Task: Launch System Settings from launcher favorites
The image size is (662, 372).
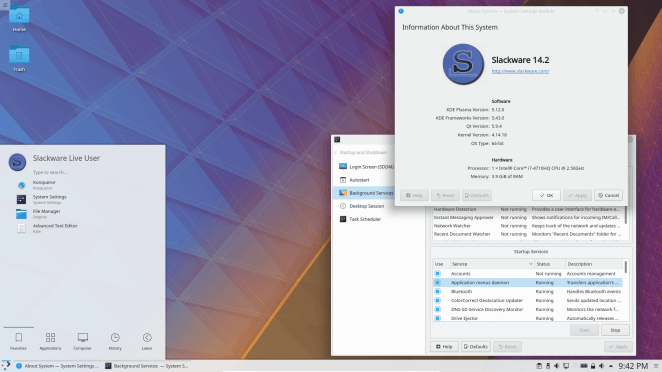Action: click(x=49, y=199)
